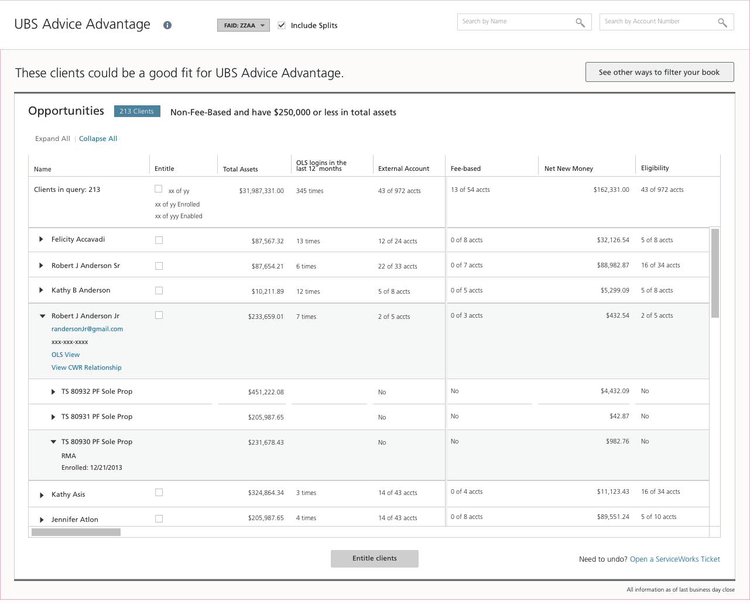
Task: Collapse the Robert J Anderson Jr row
Action: pos(42,316)
